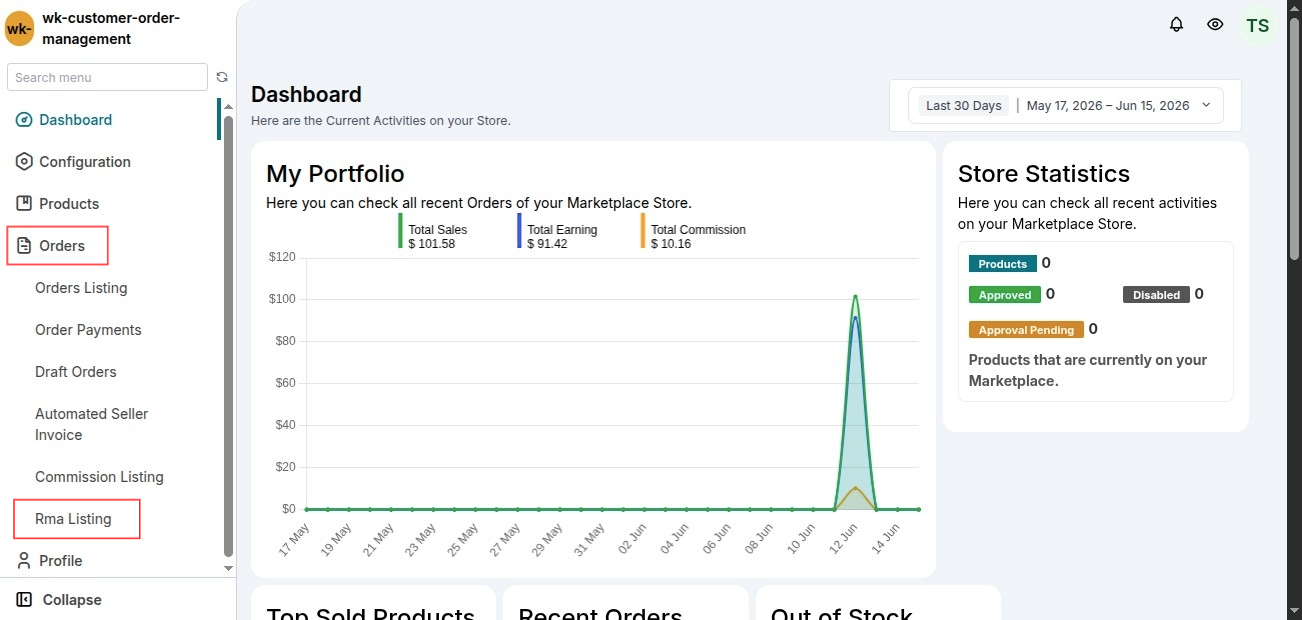Click the refresh icon beside search menu
The image size is (1302, 620).
(x=222, y=77)
